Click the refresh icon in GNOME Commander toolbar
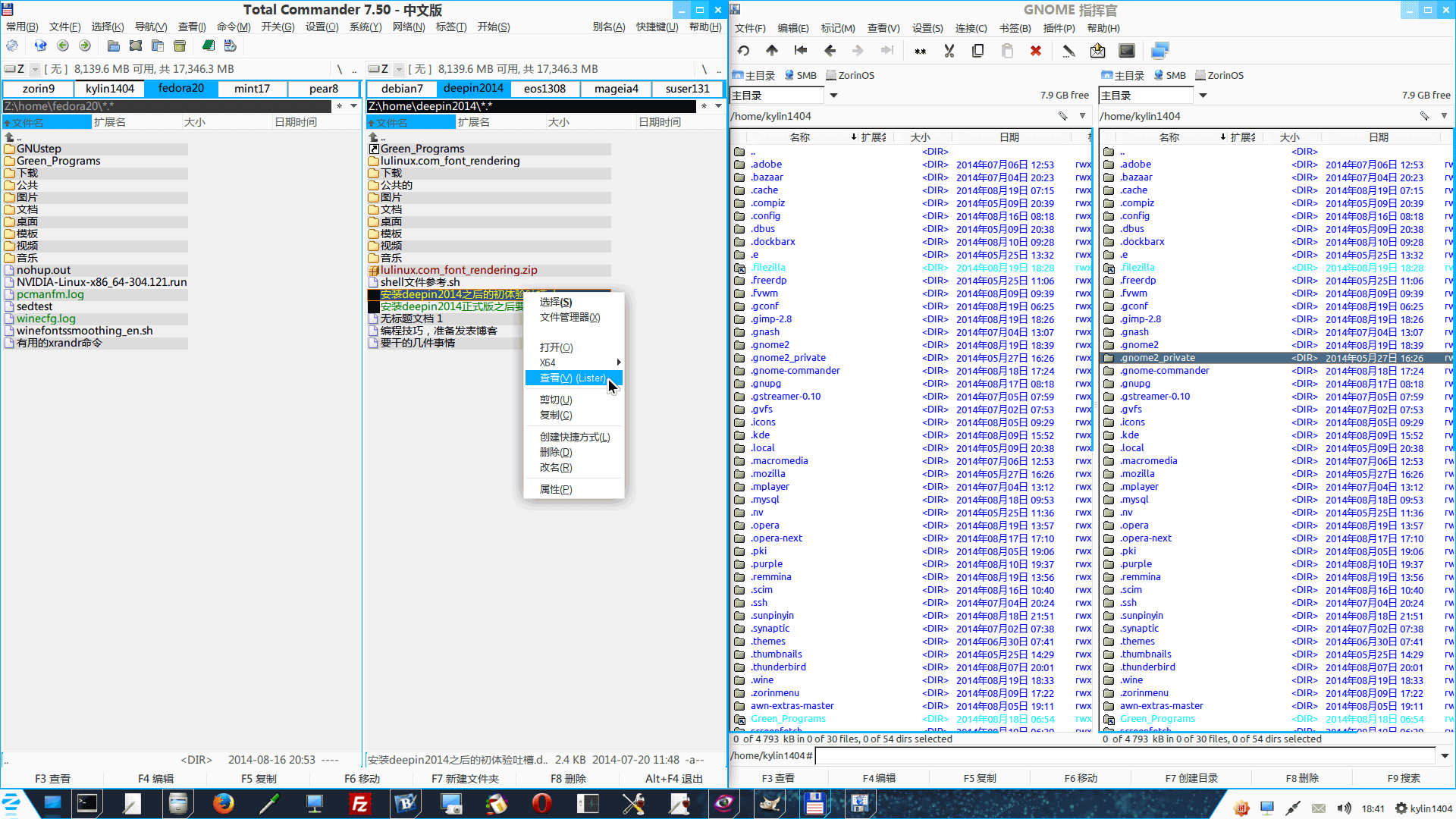This screenshot has width=1456, height=819. pyautogui.click(x=743, y=51)
